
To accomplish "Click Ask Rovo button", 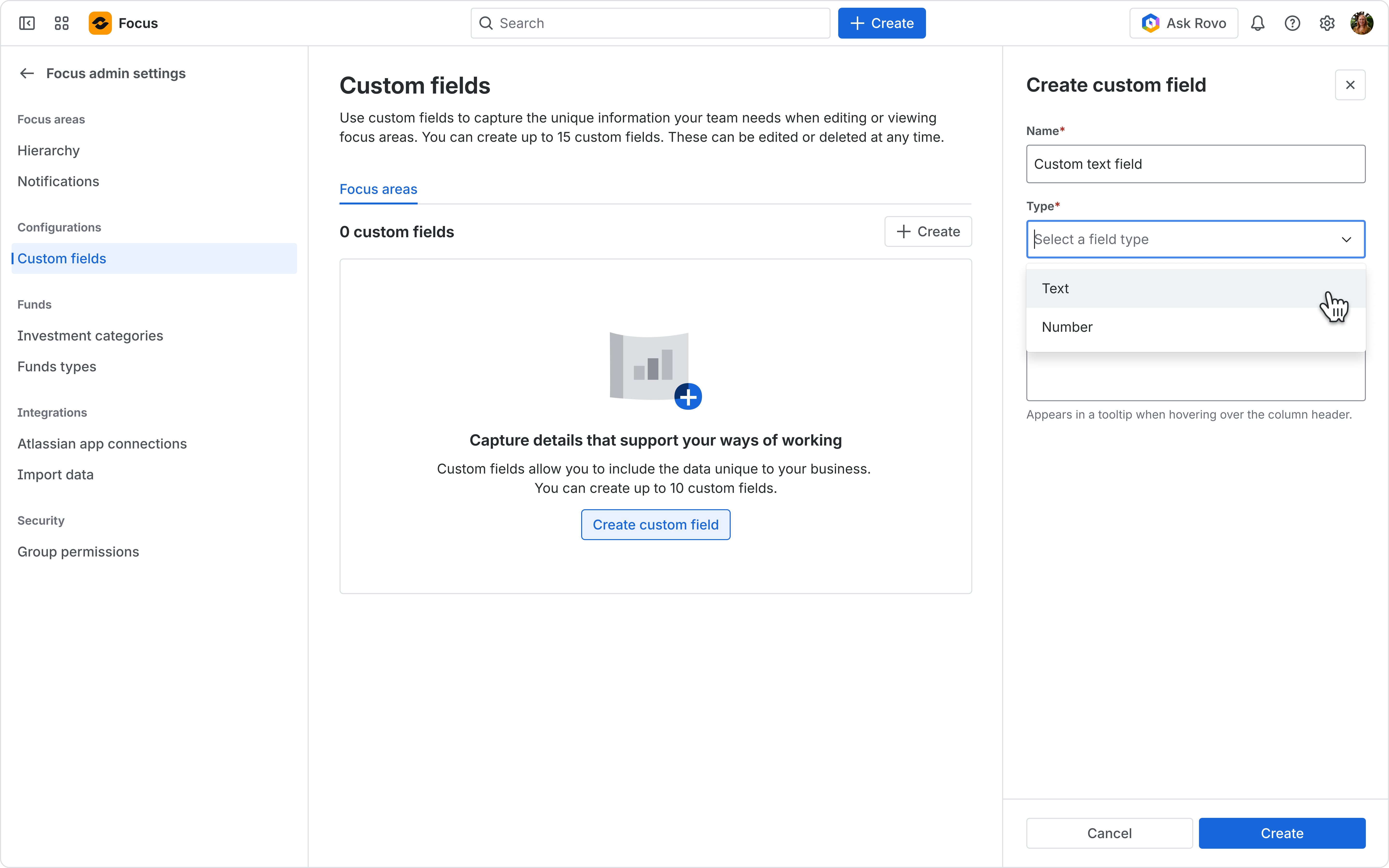I will click(1184, 23).
